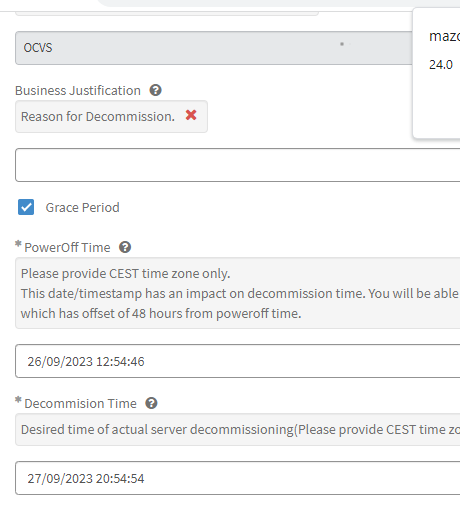Click the required asterisk before PowerOff Time

18,244
